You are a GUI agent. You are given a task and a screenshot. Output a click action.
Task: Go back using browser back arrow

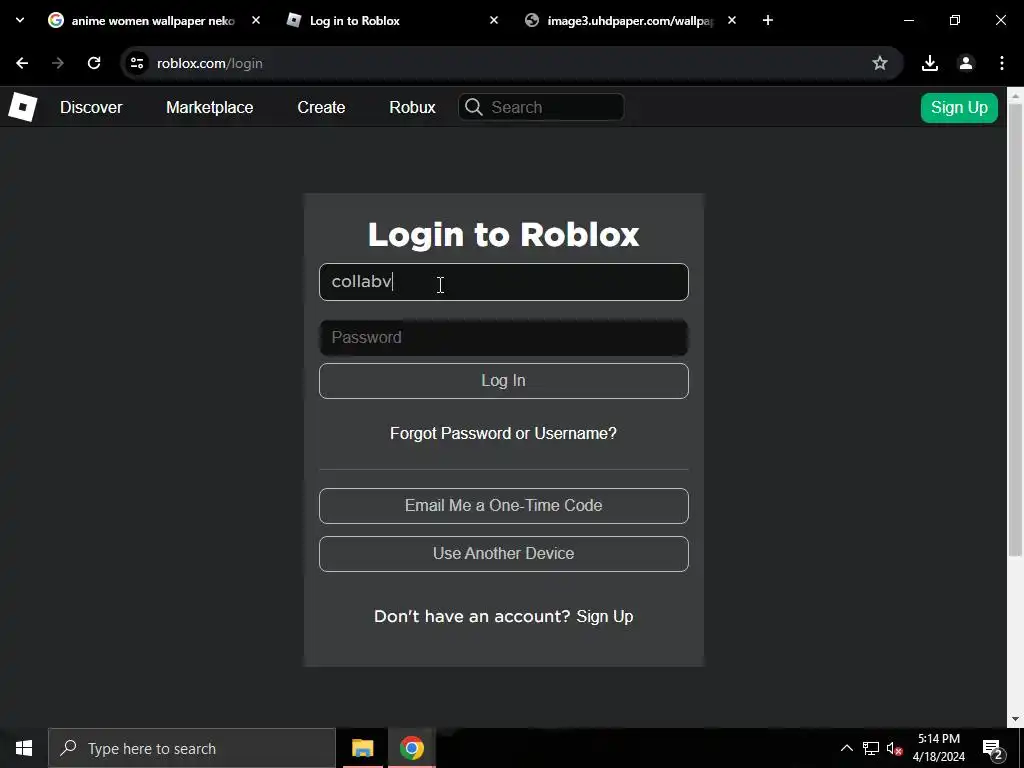click(22, 63)
